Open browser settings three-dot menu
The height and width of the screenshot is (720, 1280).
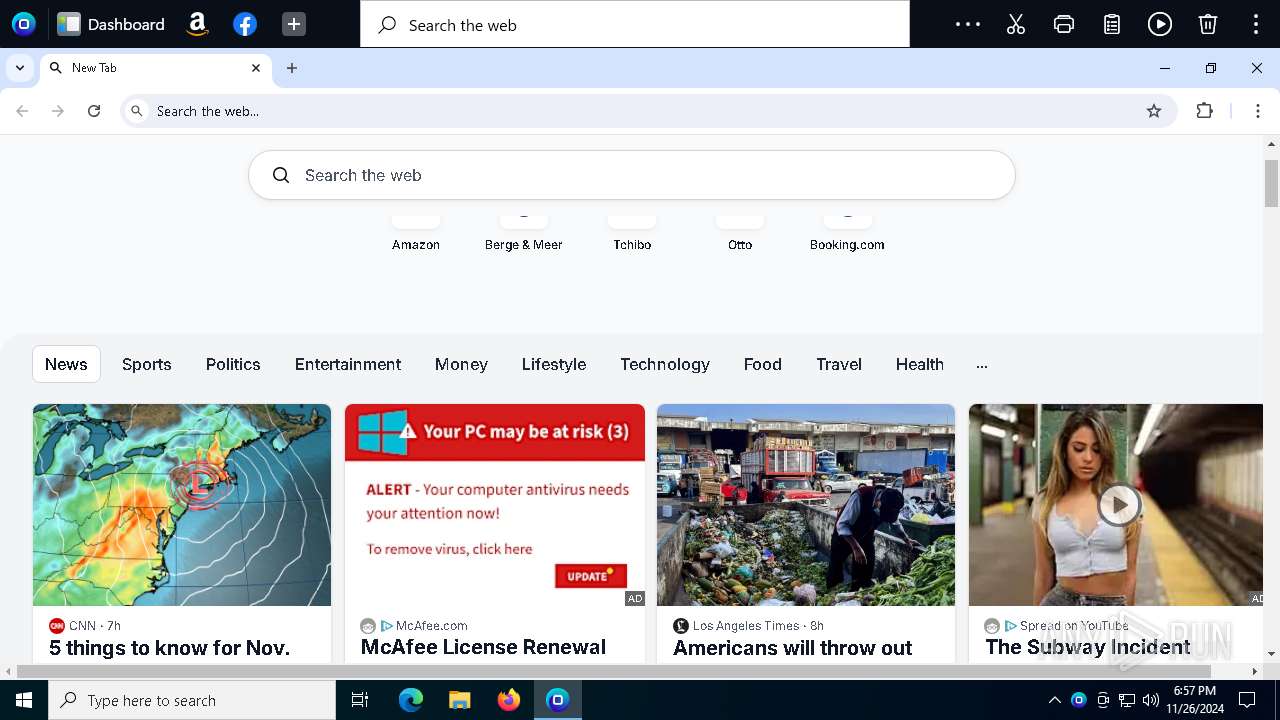pos(1258,111)
